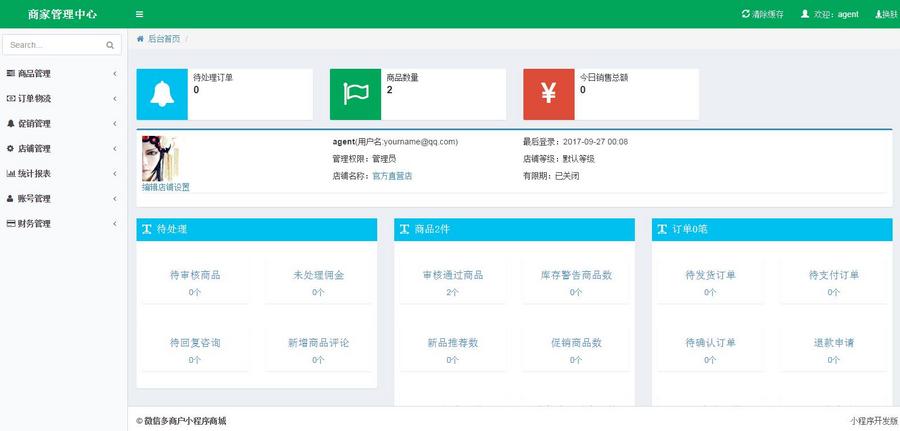Screen dimensions: 900x431
Task: Open 待发货订单 card
Action: pos(711,281)
